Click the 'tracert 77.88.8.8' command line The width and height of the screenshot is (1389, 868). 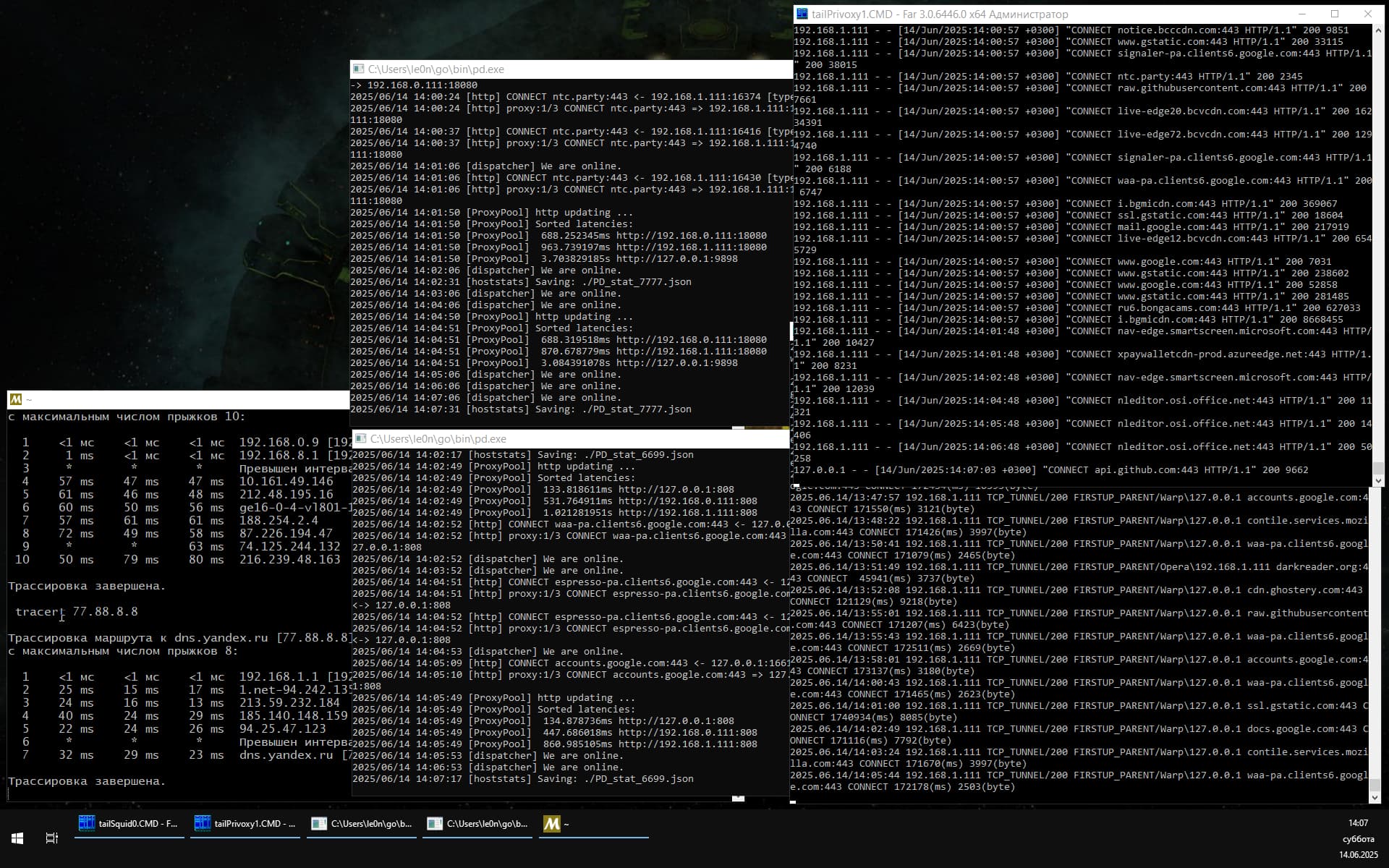click(x=77, y=611)
